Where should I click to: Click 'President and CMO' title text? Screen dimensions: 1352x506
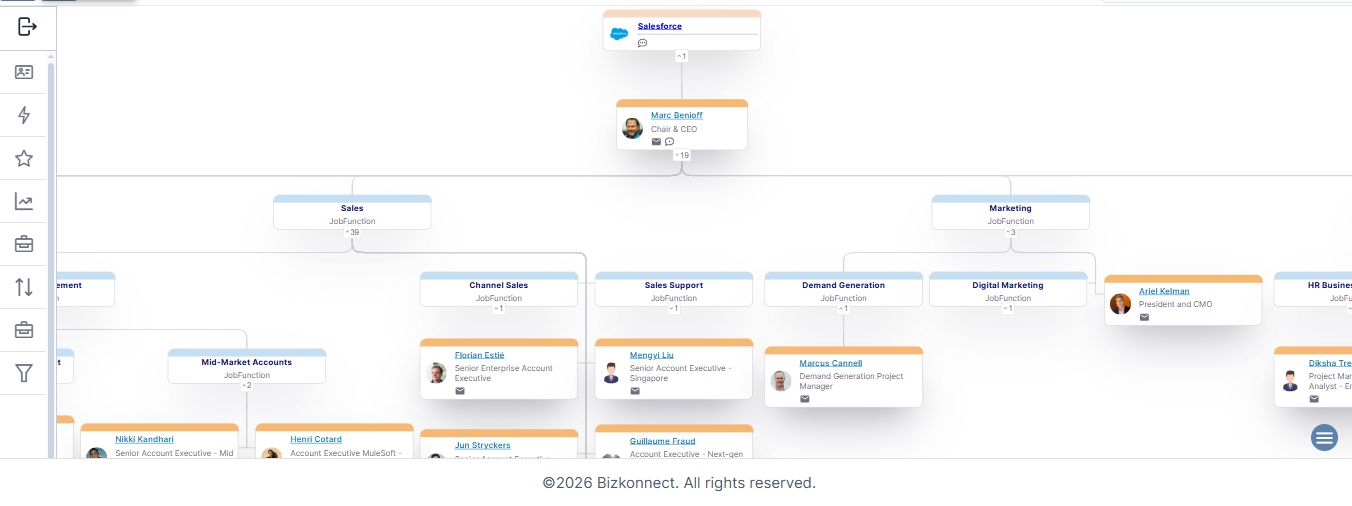[1175, 304]
